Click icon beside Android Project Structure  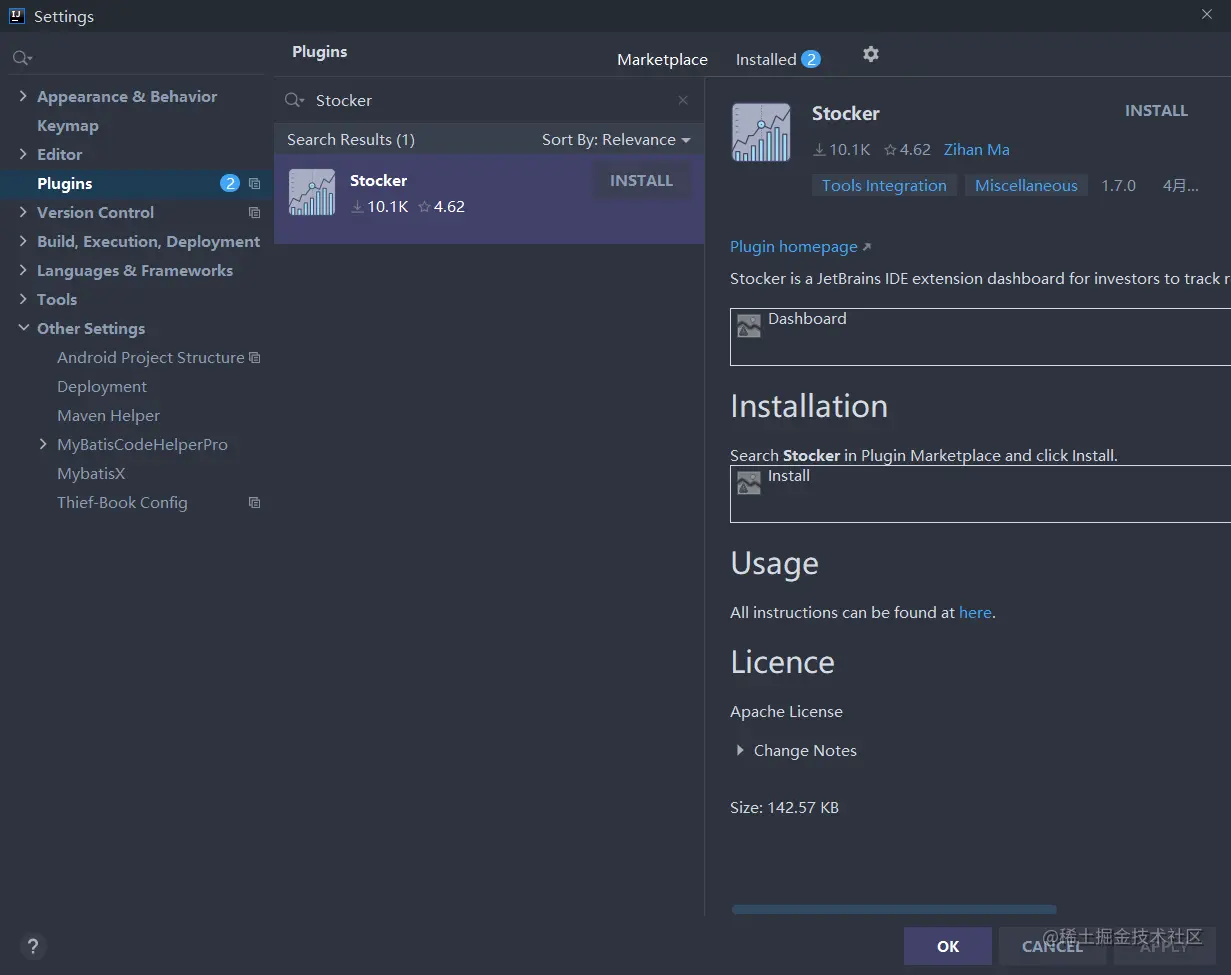point(254,358)
